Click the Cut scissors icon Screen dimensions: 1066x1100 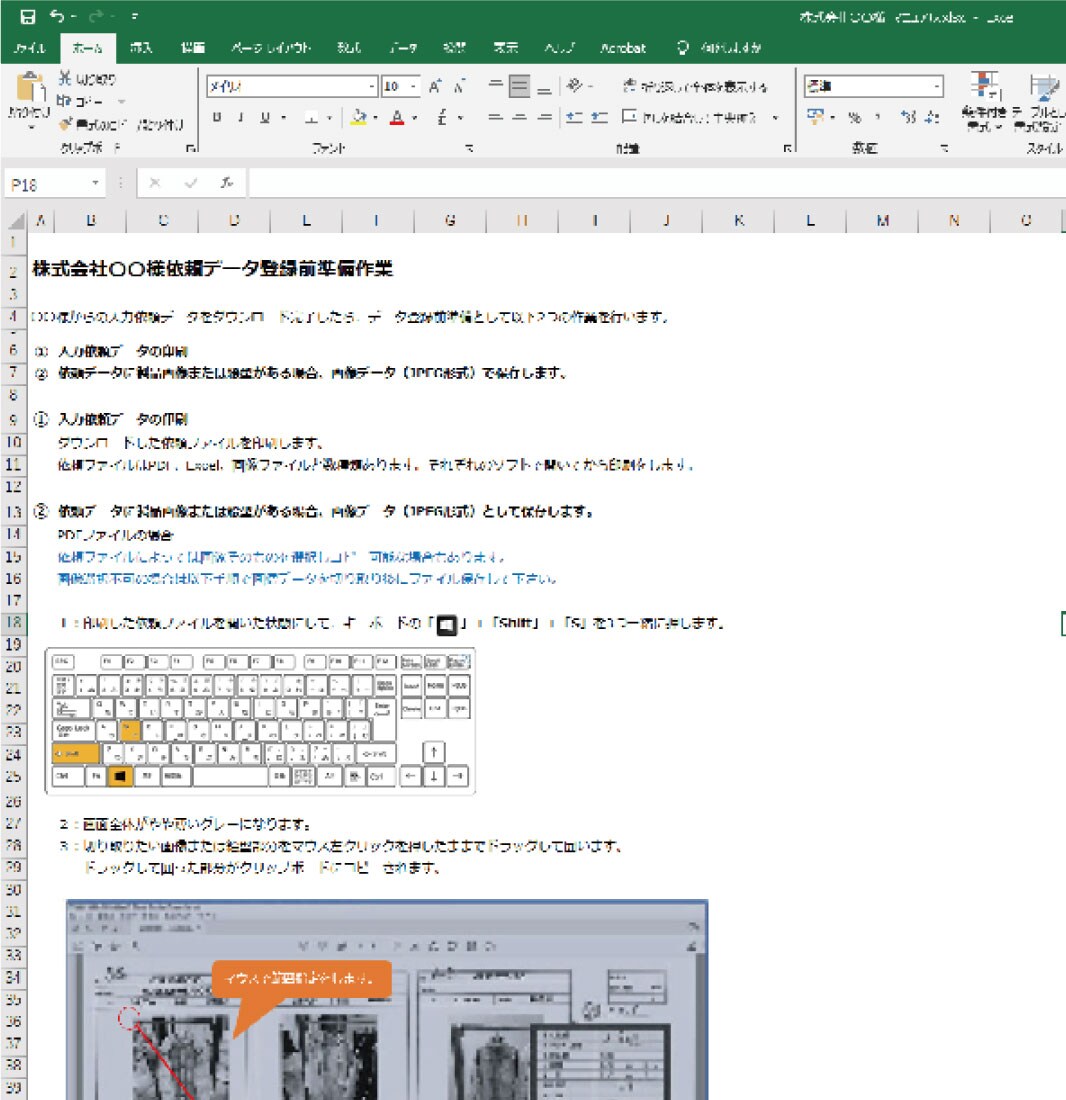coord(65,78)
